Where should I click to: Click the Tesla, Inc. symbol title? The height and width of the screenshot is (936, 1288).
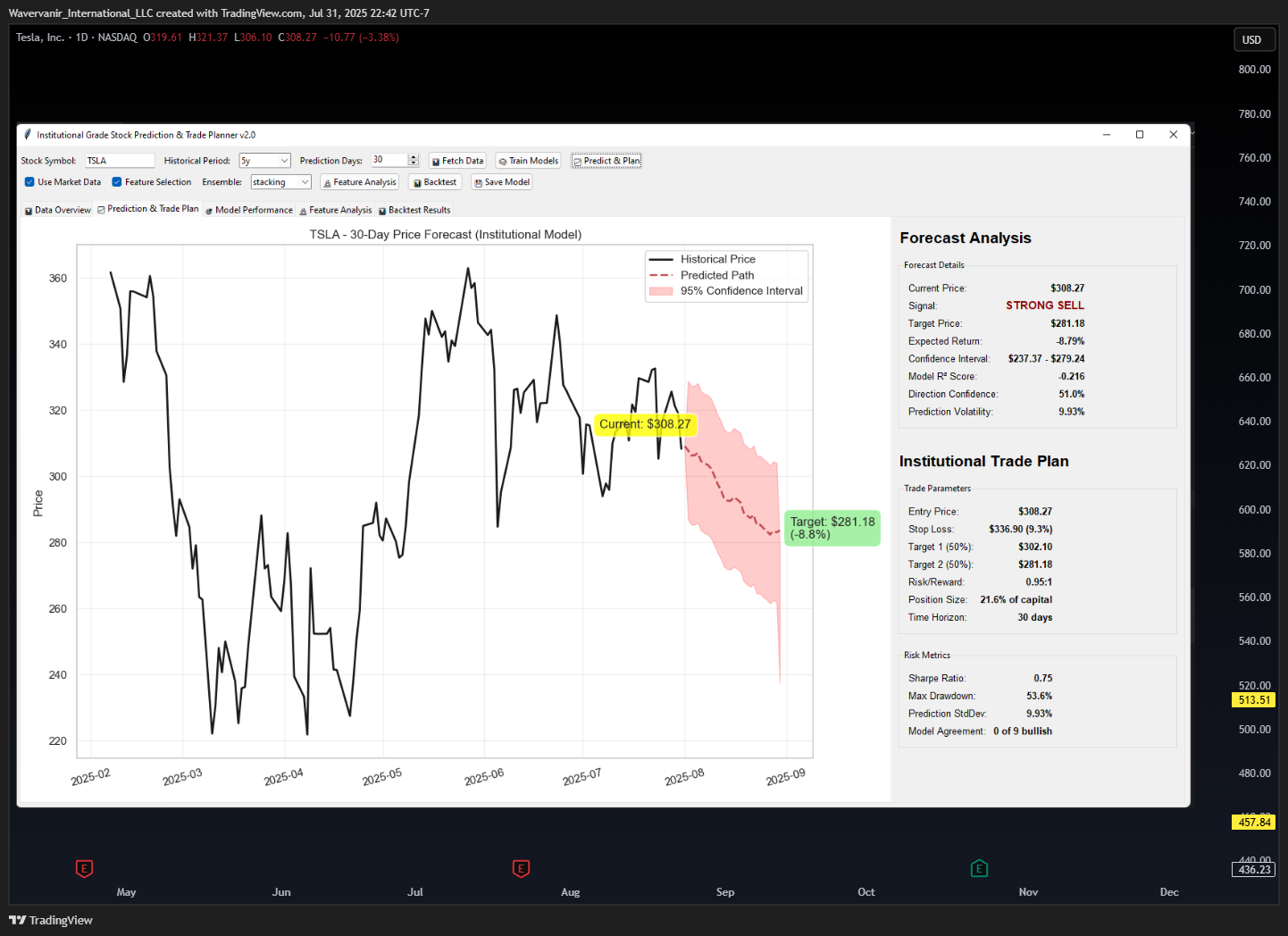coord(40,38)
